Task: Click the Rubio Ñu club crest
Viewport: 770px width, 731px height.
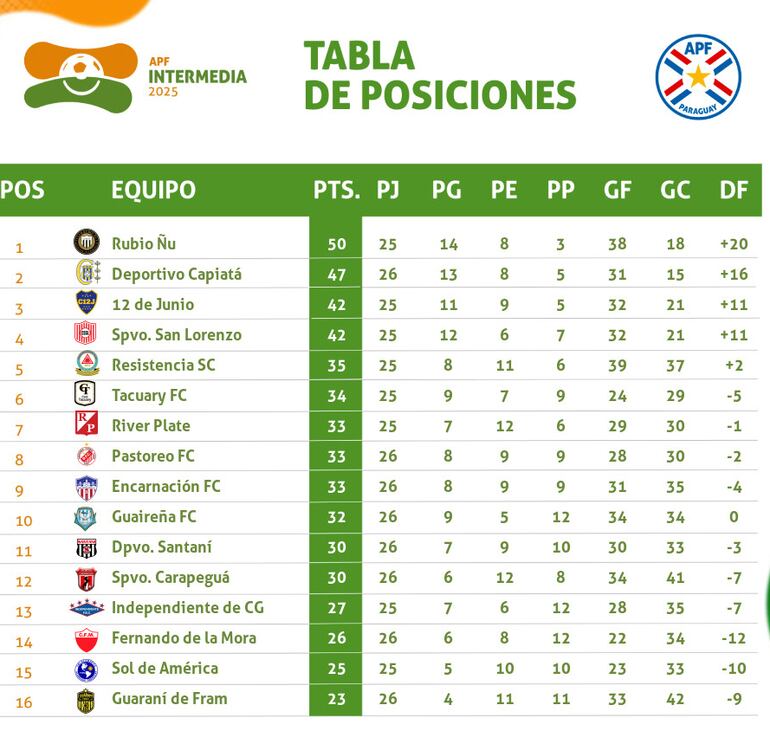Action: [87, 242]
